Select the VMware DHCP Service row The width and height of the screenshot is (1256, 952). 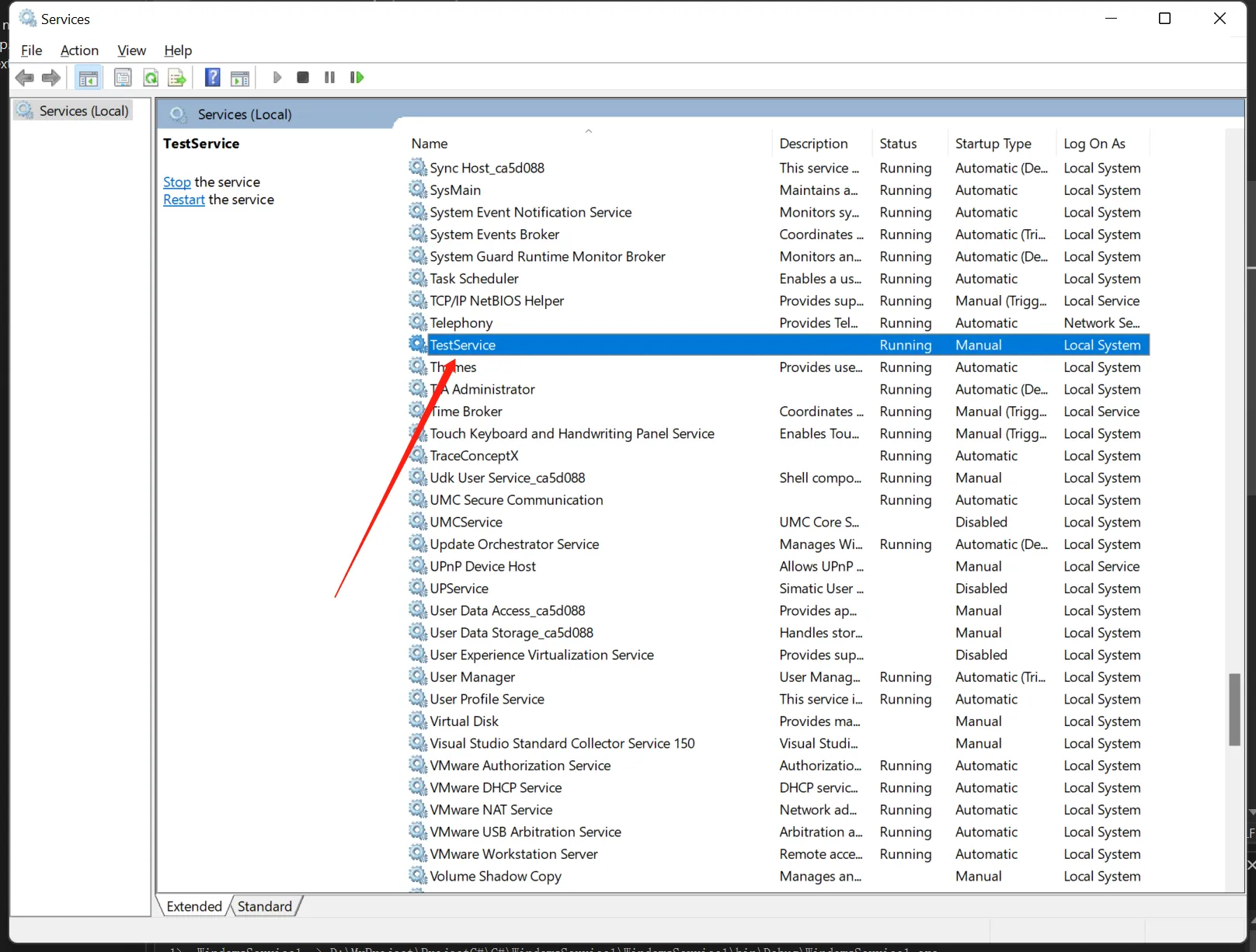(778, 787)
